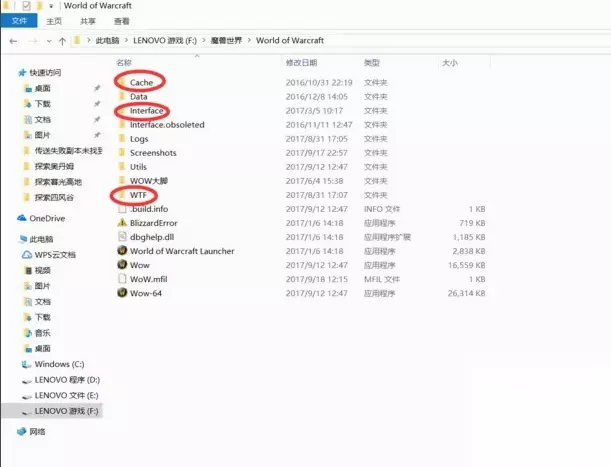Viewport: 611px width, 467px height.
Task: Open 视频 under This PC
Action: click(x=42, y=271)
